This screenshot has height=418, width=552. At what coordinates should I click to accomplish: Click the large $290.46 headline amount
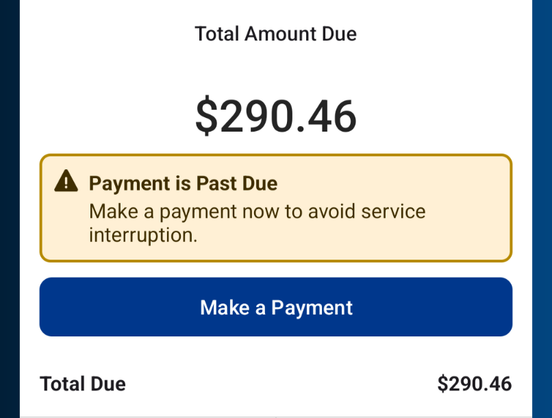tap(276, 116)
